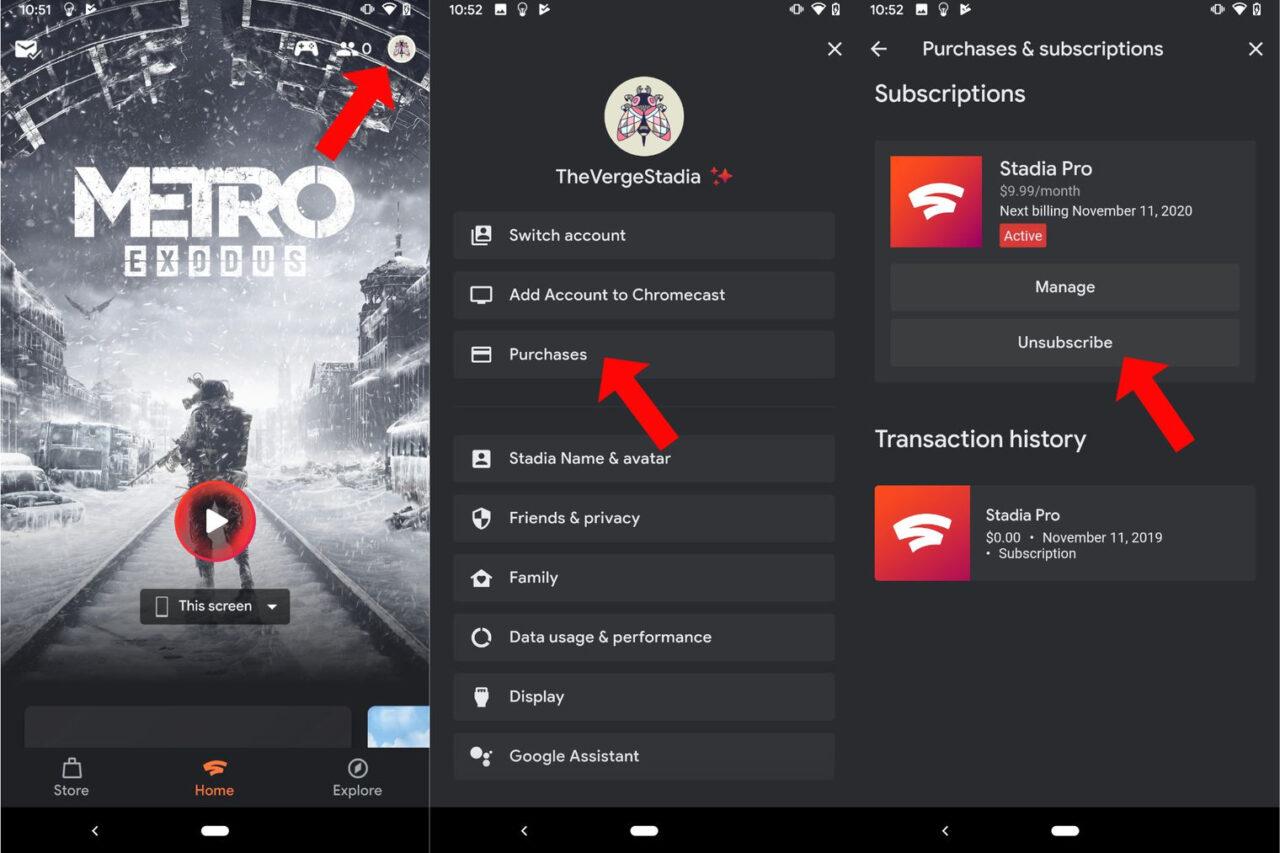Click the Transaction history heading
Screen dimensions: 1280x853
pos(980,439)
